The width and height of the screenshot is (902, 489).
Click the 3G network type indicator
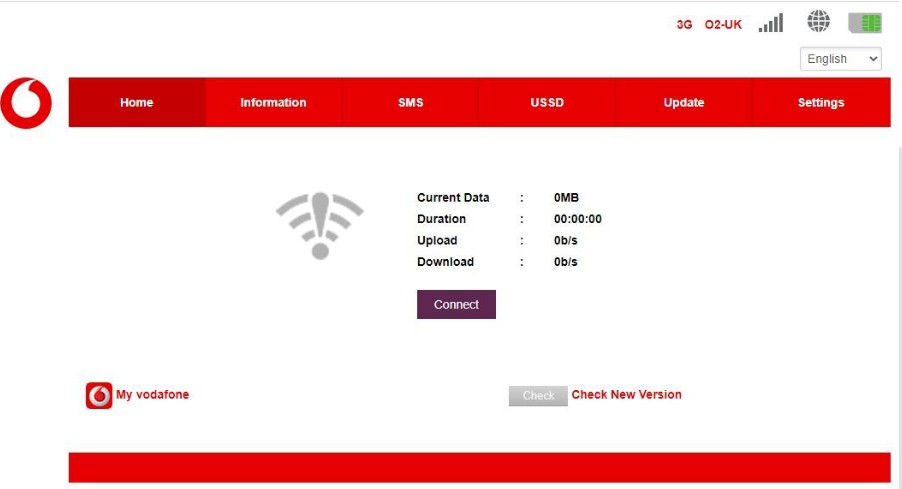684,25
